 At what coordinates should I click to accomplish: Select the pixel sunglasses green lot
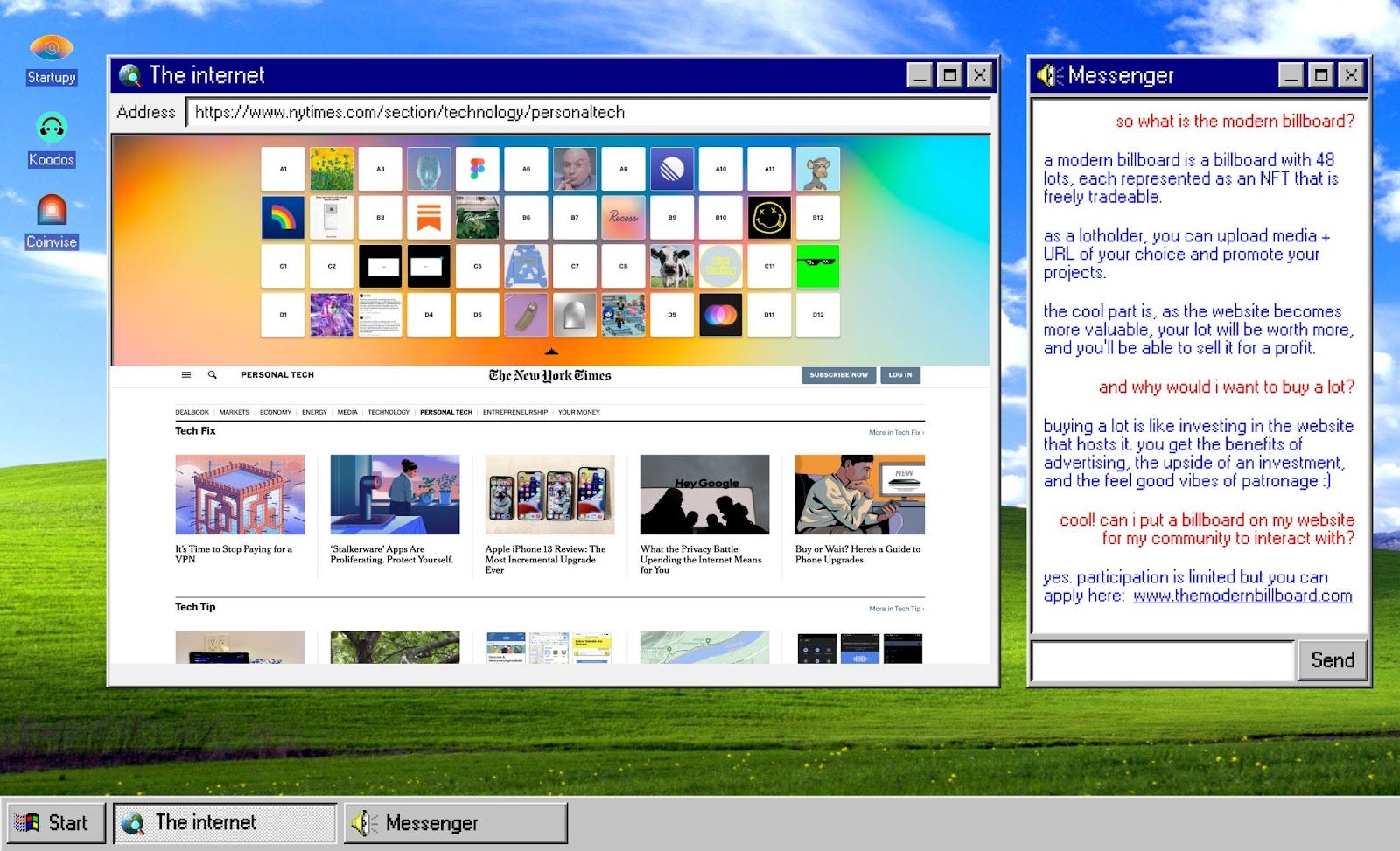818,266
